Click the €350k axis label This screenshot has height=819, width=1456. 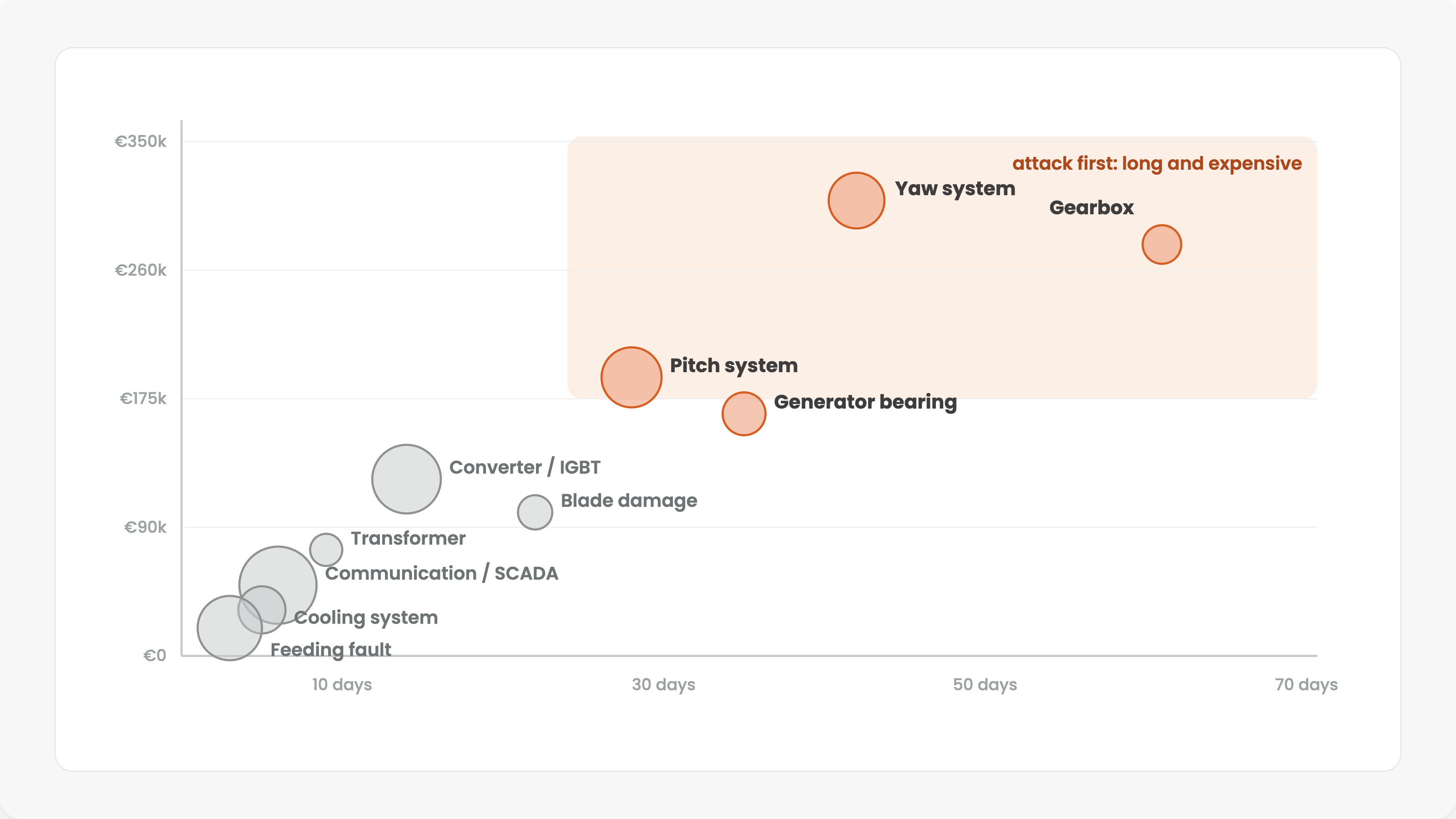140,142
